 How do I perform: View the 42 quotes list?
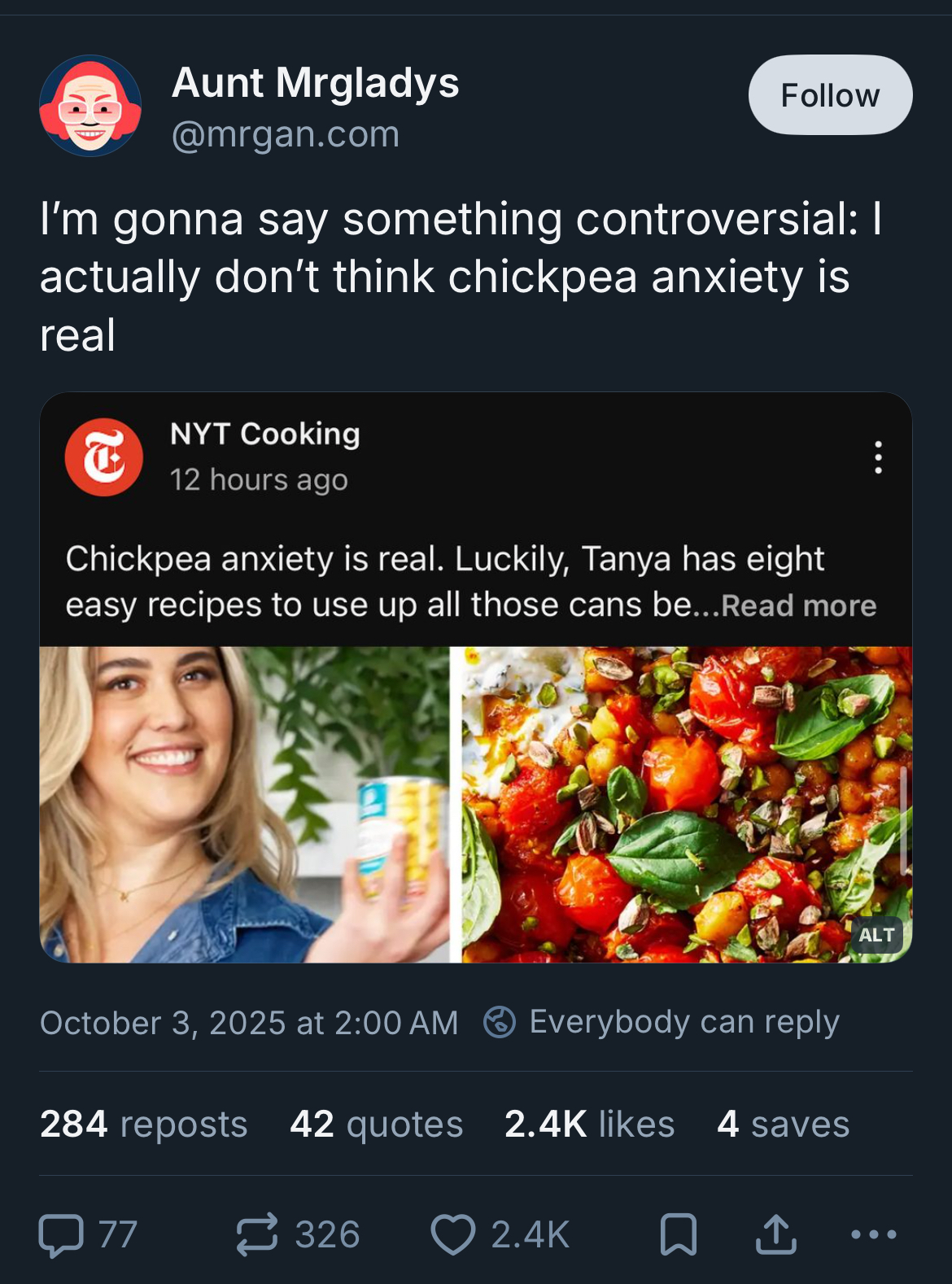(376, 1124)
